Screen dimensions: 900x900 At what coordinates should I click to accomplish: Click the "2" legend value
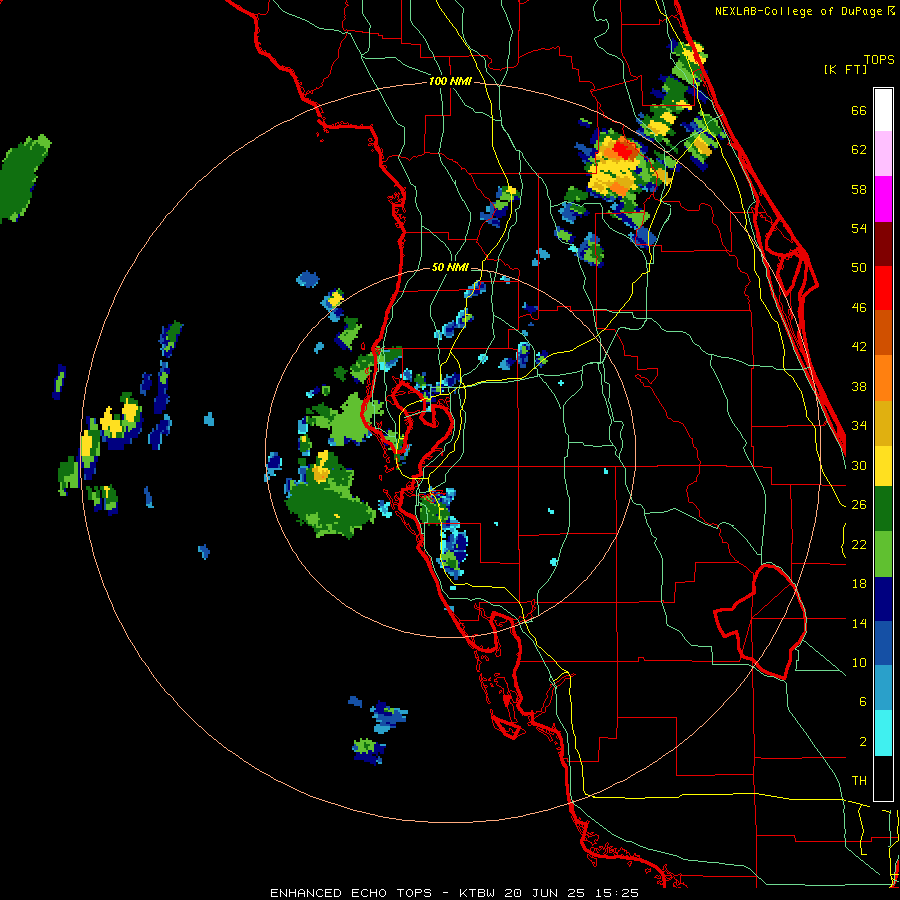863,742
